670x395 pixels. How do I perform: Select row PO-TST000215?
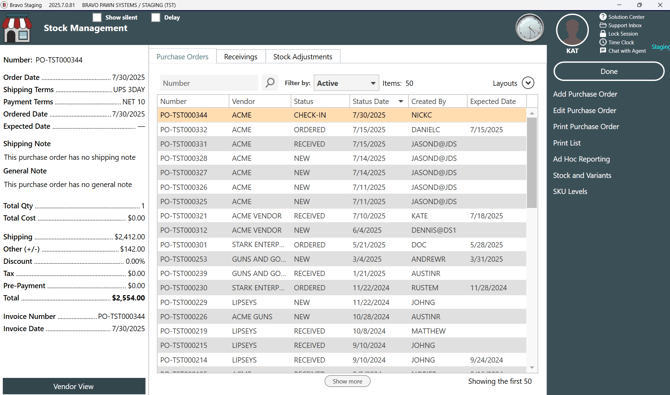[x=342, y=345]
